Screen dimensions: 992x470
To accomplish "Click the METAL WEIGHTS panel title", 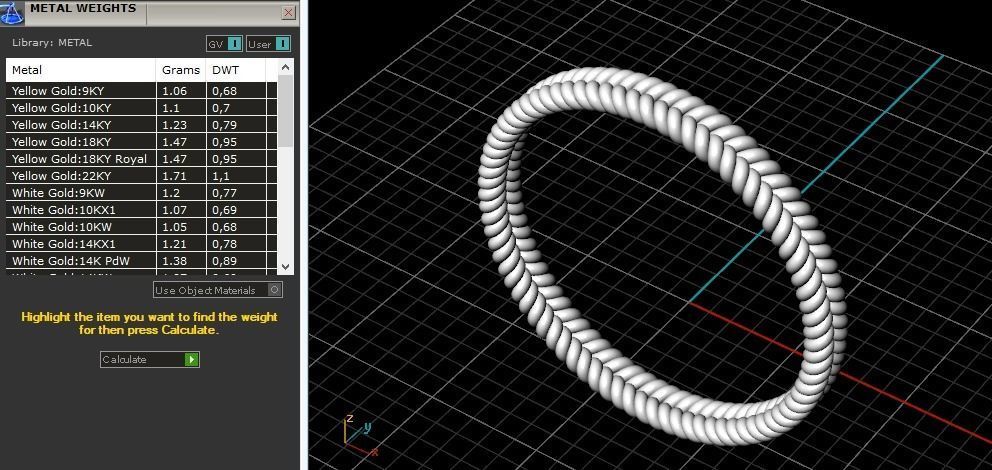I will pos(83,8).
